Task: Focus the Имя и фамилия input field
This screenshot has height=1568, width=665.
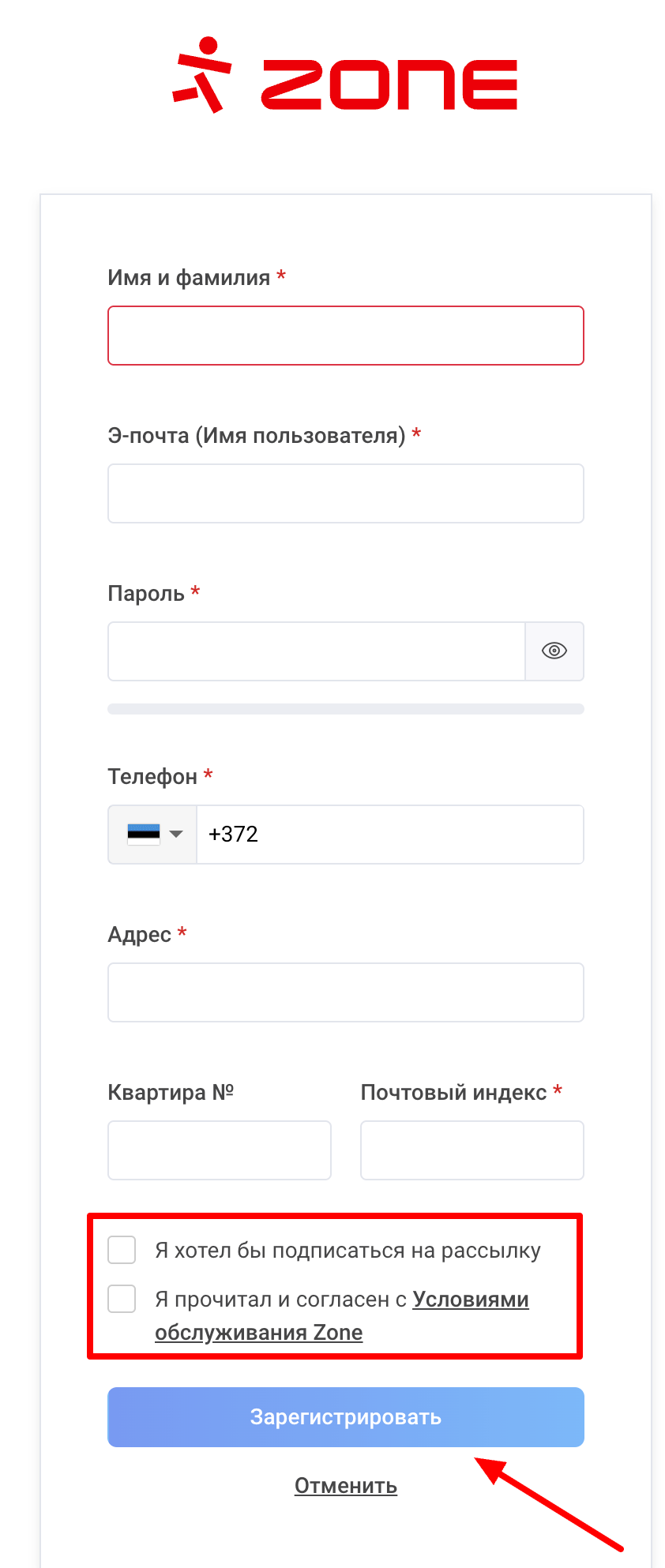Action: click(345, 336)
